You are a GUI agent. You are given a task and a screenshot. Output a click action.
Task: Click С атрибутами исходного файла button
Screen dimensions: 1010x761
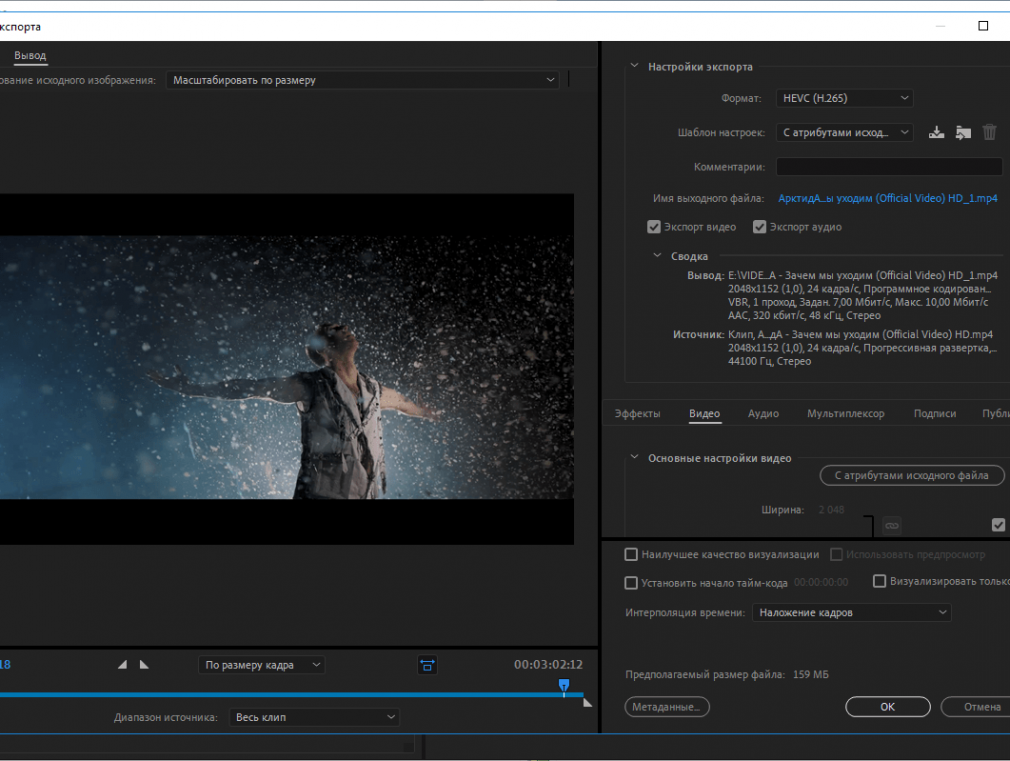pyautogui.click(x=911, y=476)
